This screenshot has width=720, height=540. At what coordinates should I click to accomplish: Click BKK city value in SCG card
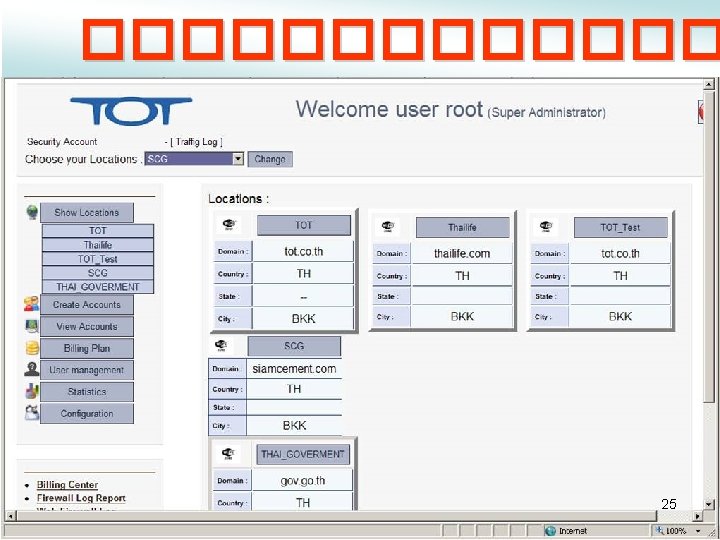point(294,425)
